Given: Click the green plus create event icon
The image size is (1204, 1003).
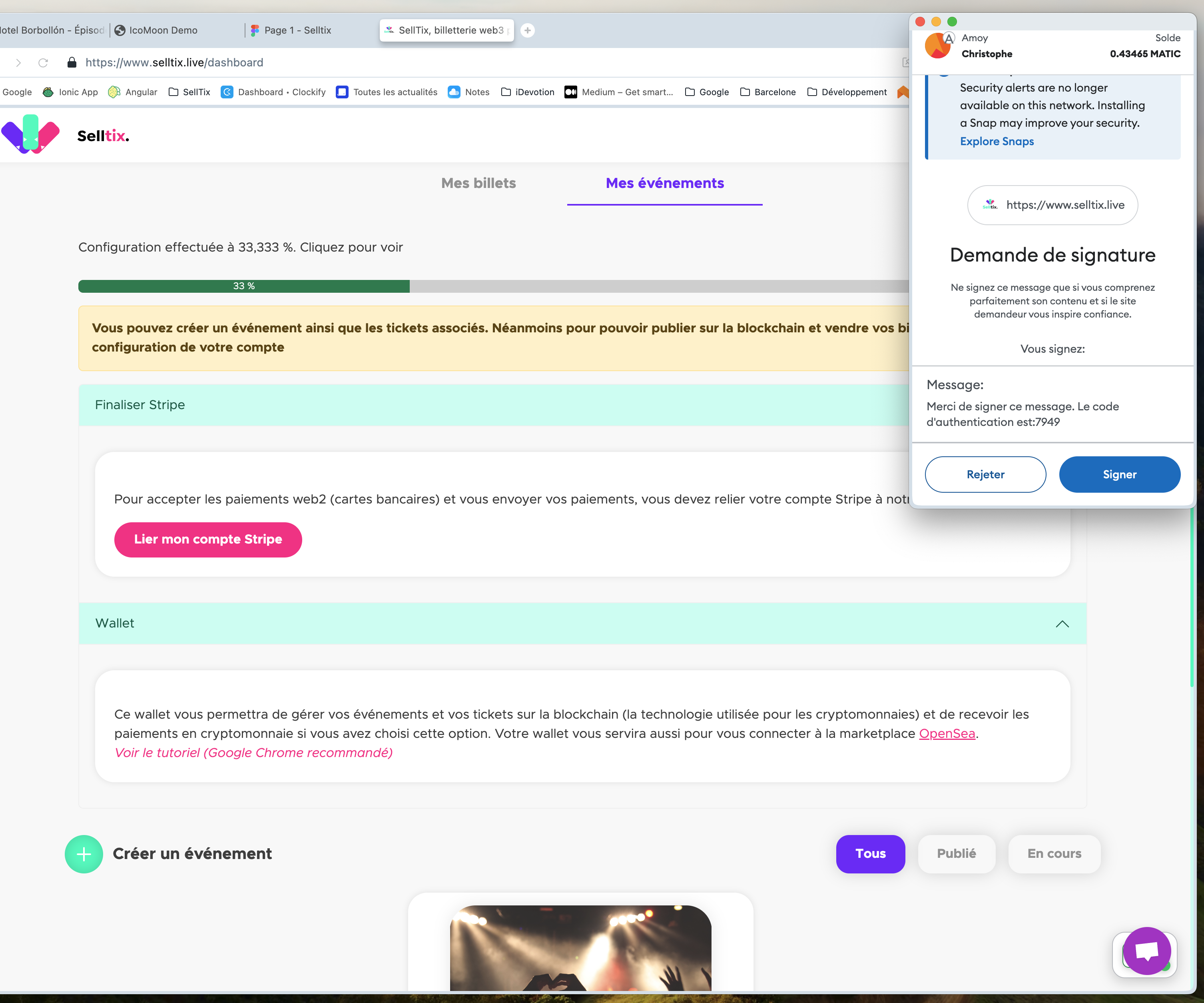Looking at the screenshot, I should tap(84, 854).
